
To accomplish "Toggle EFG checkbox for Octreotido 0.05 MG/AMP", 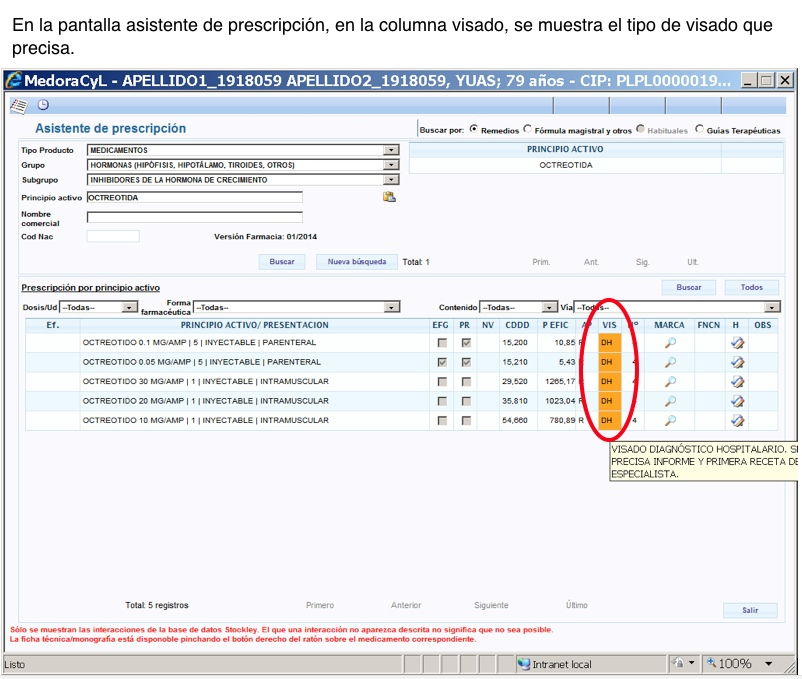I will [x=442, y=362].
